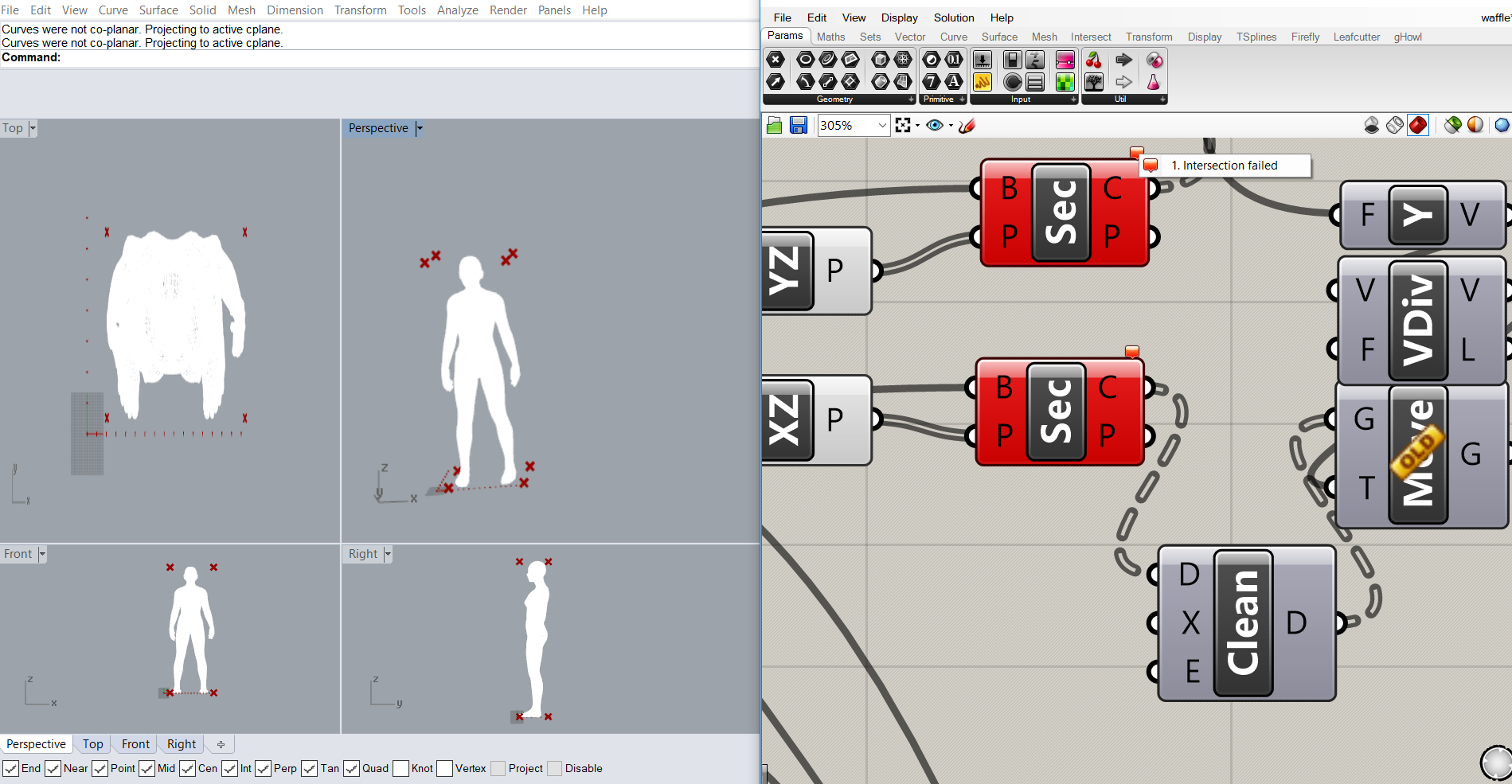
Task: Add a Panel input component
Action: pos(983,81)
